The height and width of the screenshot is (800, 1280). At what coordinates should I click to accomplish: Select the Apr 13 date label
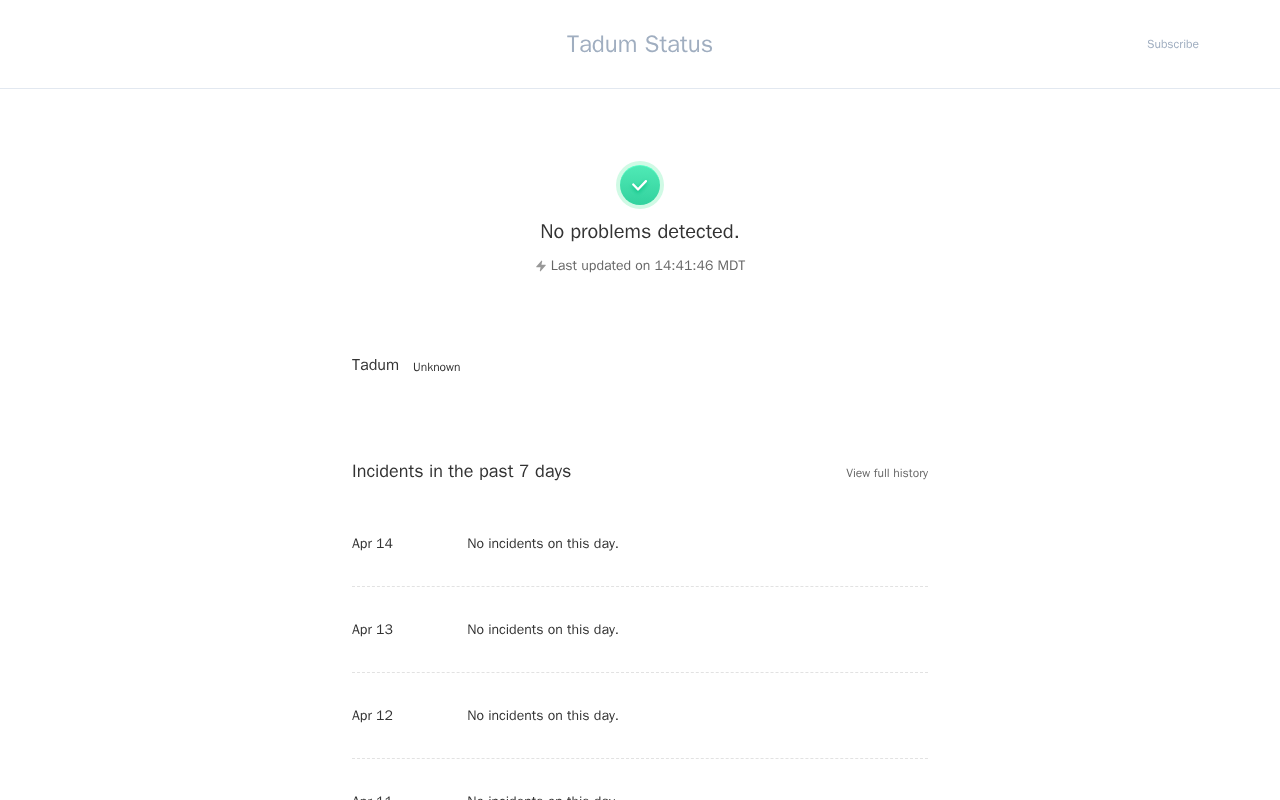click(x=372, y=630)
